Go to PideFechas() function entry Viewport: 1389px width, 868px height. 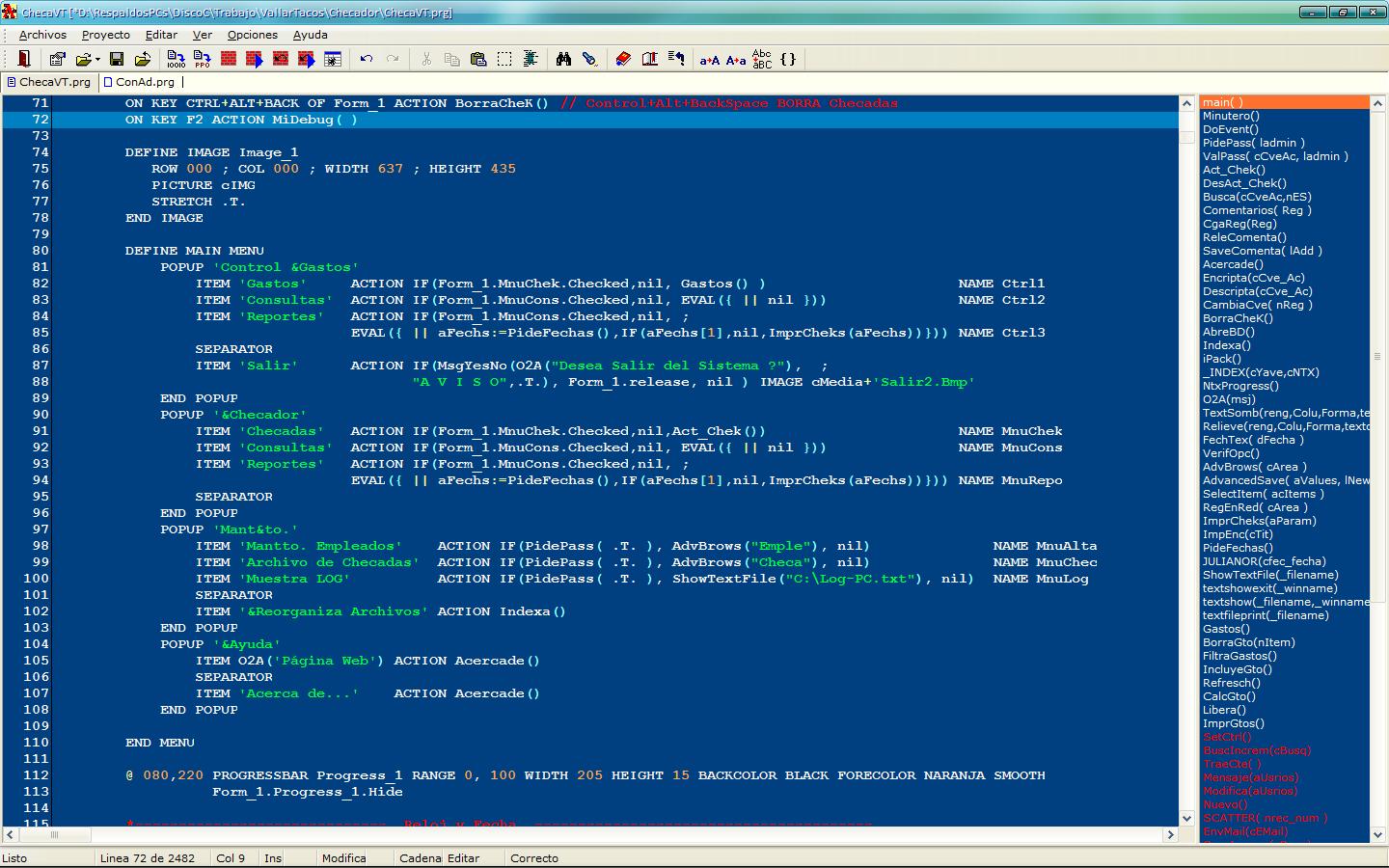(1238, 548)
